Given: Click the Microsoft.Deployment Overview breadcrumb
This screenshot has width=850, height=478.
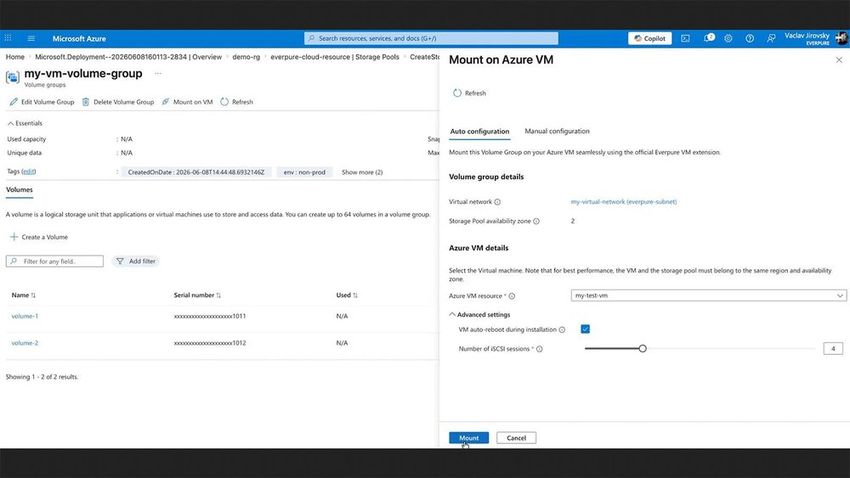Looking at the screenshot, I should point(128,57).
